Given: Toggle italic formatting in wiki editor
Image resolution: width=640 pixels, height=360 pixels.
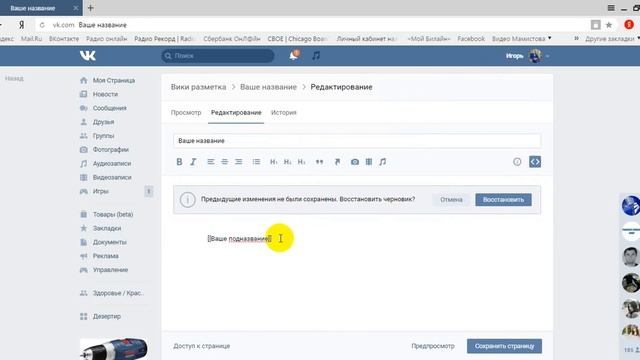Looking at the screenshot, I should point(193,162).
